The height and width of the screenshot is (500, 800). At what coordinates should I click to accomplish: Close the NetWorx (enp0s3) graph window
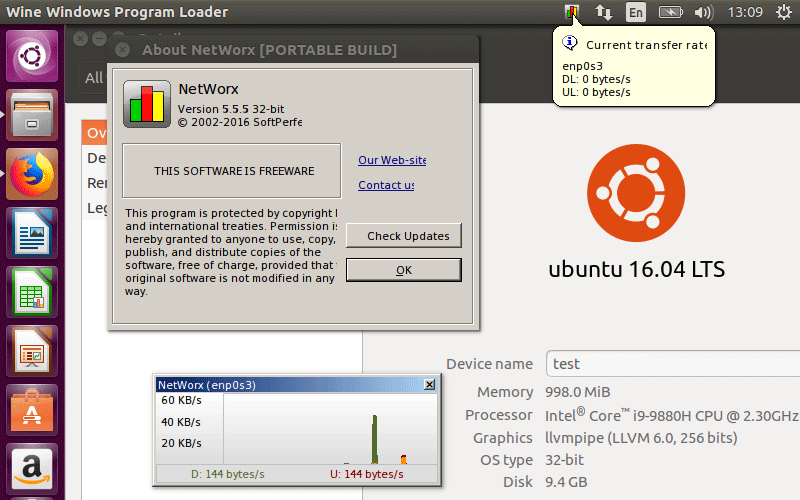[430, 385]
